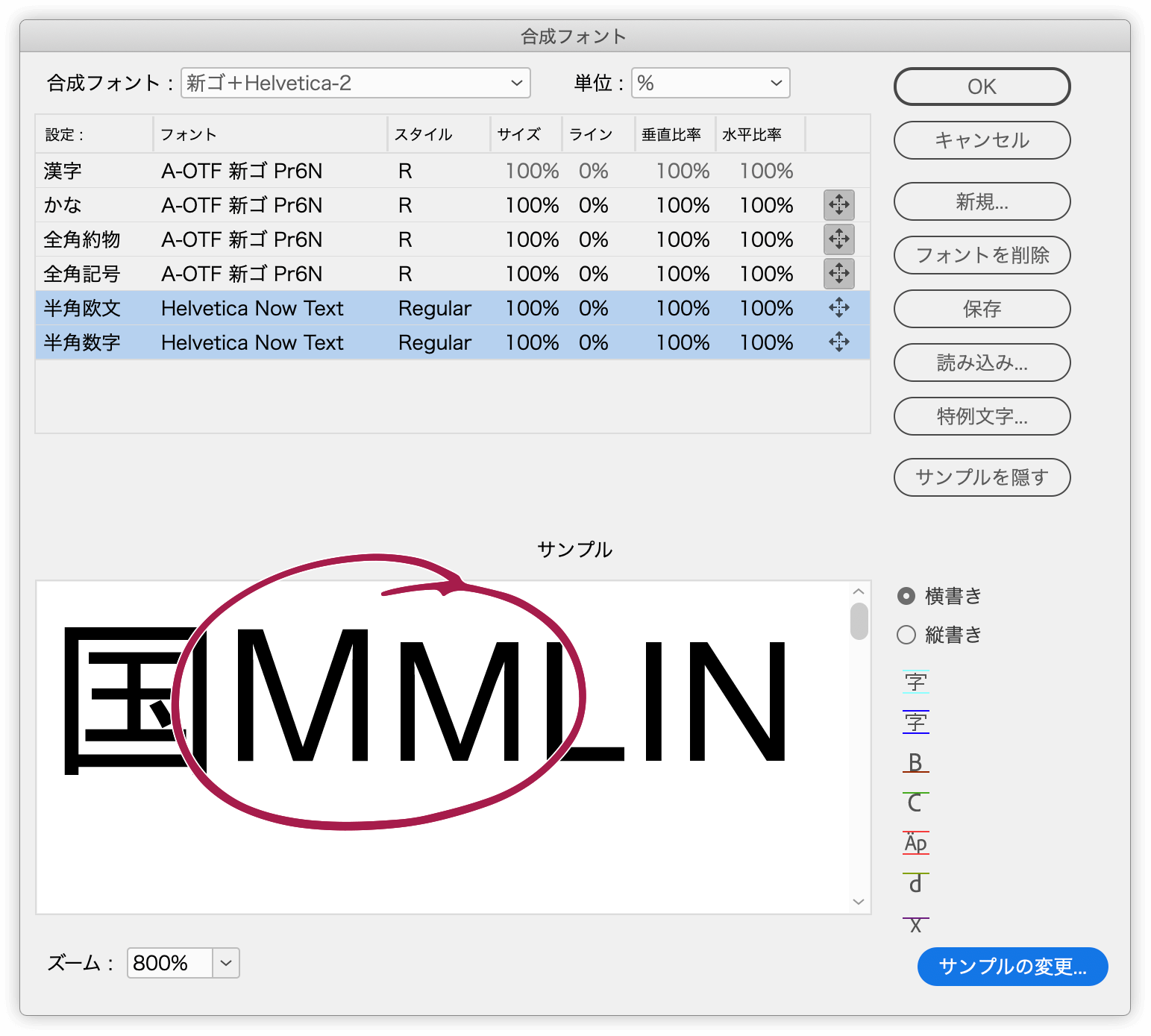
Task: Select the 漢字 row
Action: (453, 171)
